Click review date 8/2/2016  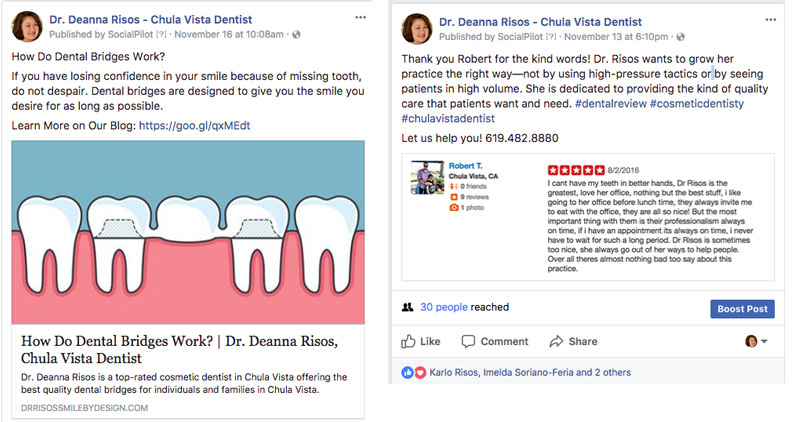click(x=623, y=170)
